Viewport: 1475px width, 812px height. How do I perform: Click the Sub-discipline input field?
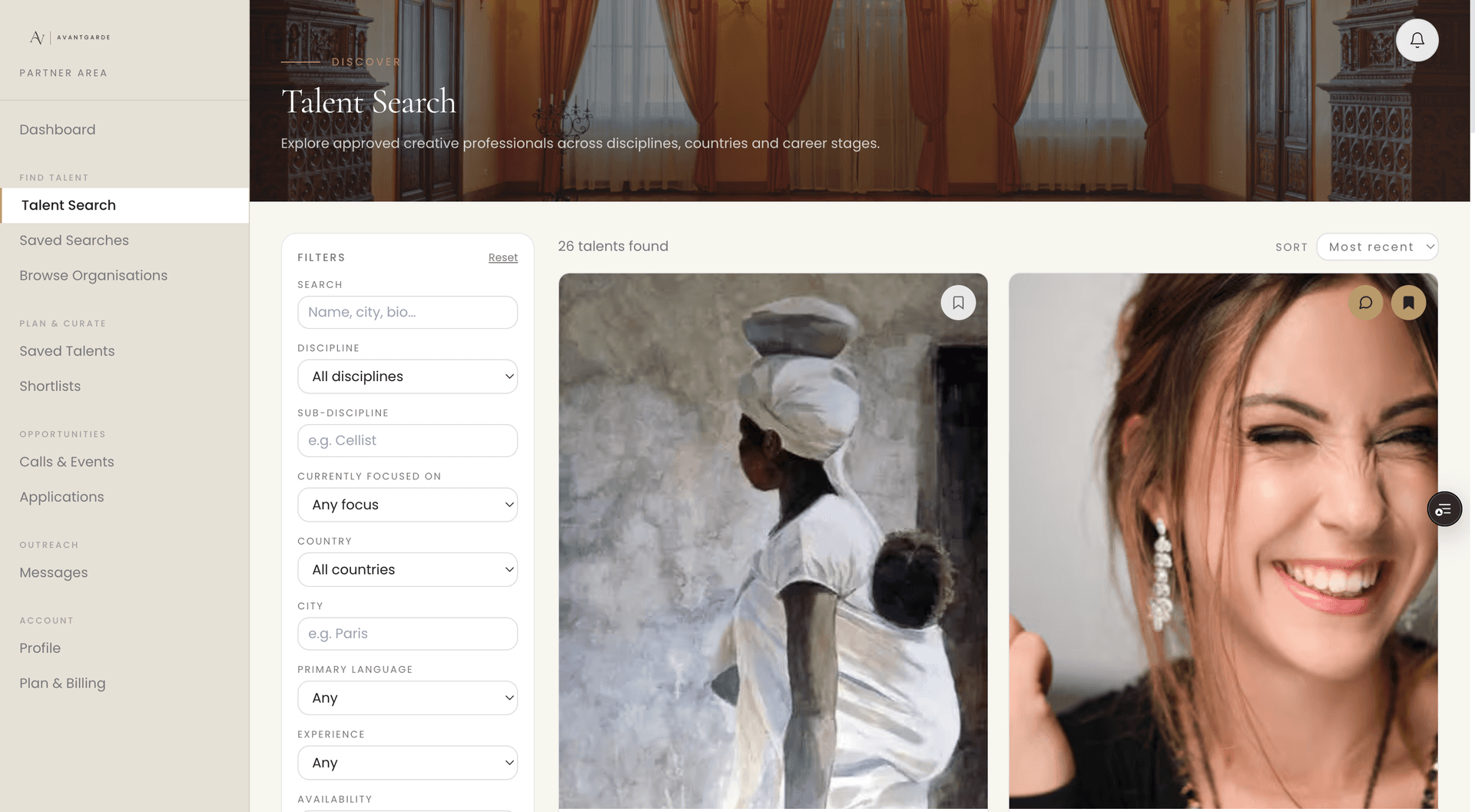point(407,440)
